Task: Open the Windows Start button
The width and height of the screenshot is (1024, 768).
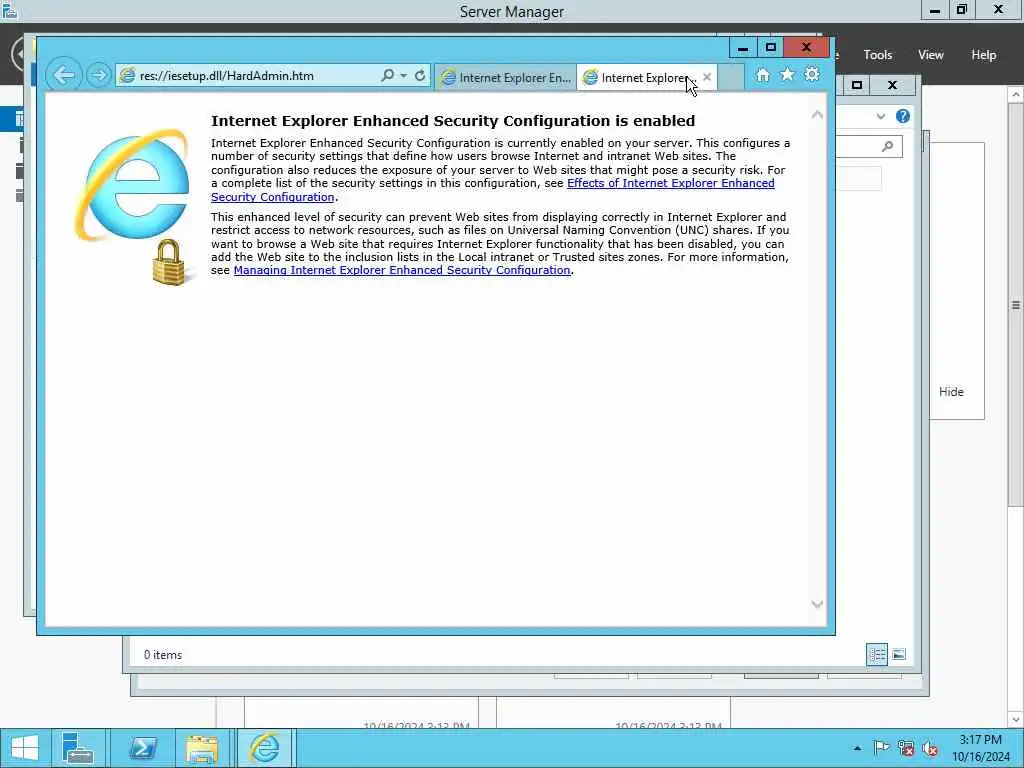Action: (x=25, y=748)
